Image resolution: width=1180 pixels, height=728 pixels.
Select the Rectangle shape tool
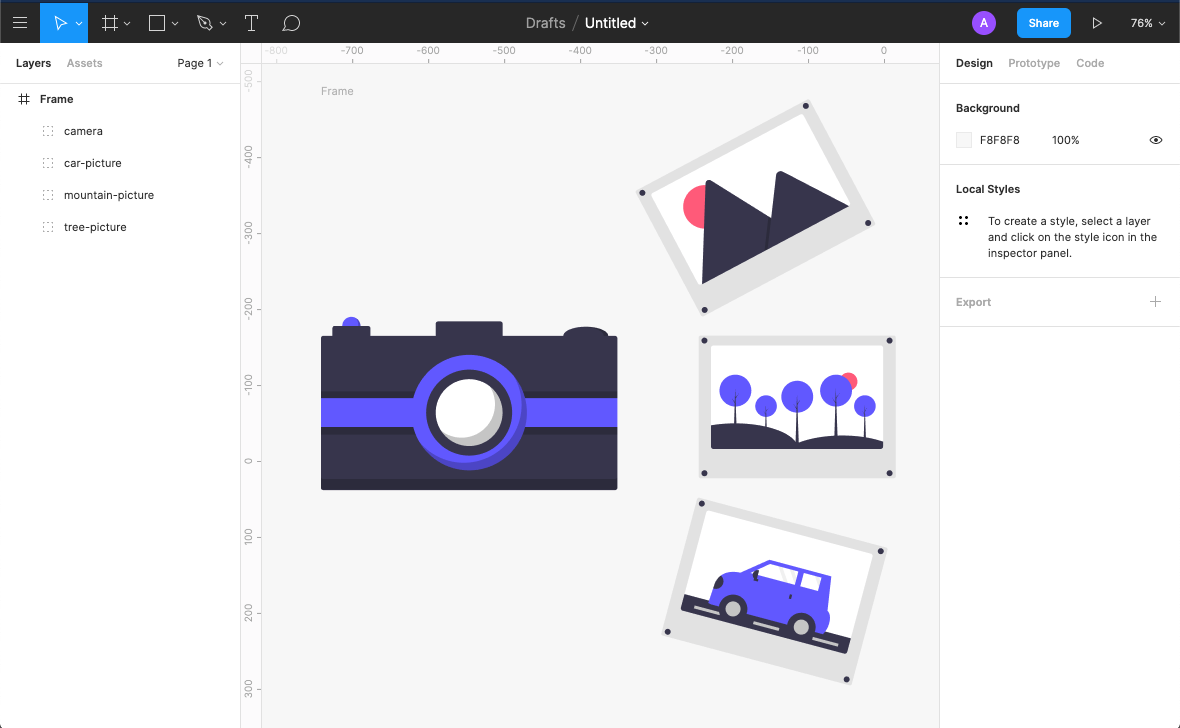[157, 22]
